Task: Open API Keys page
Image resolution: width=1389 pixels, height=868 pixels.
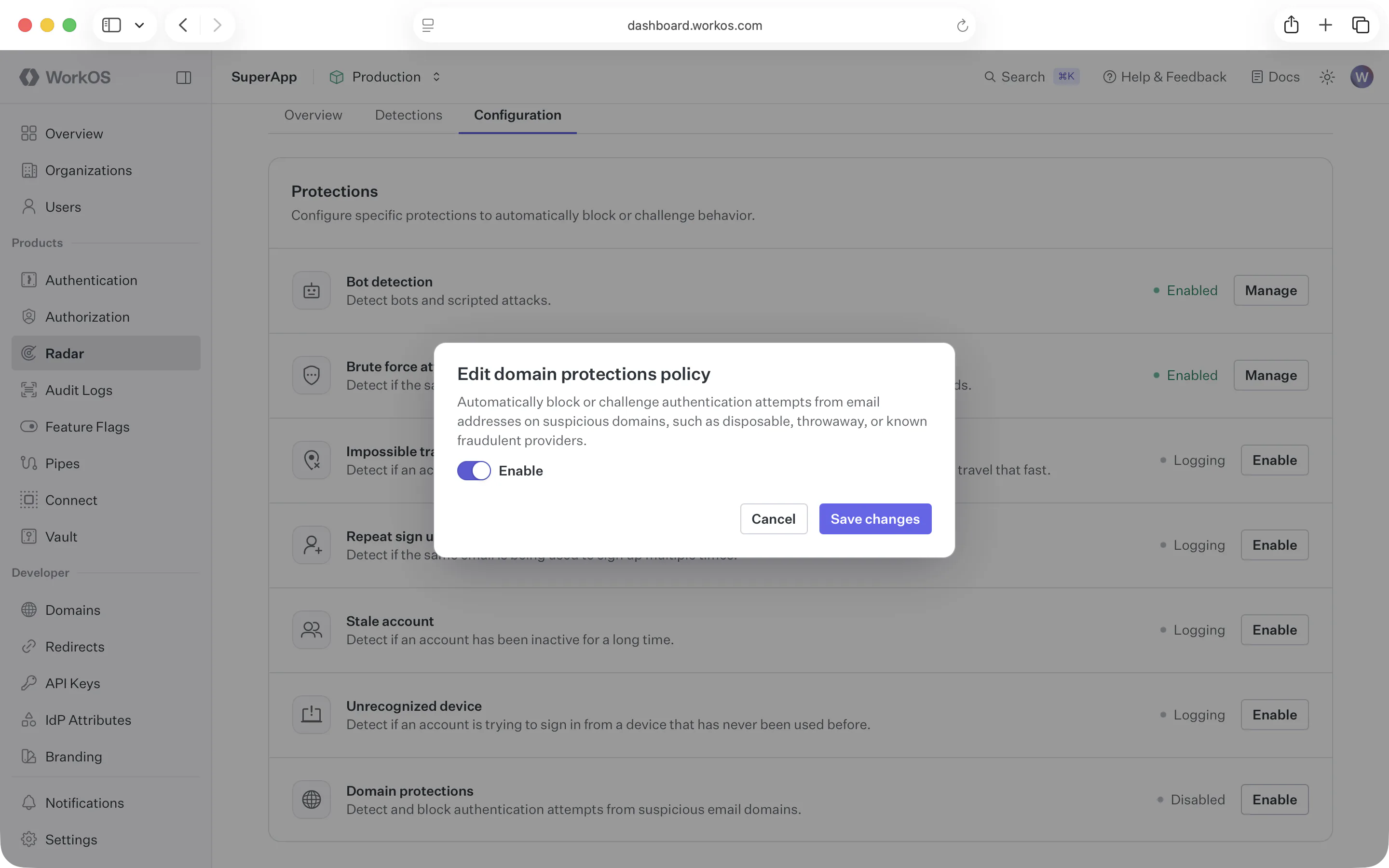Action: (72, 683)
